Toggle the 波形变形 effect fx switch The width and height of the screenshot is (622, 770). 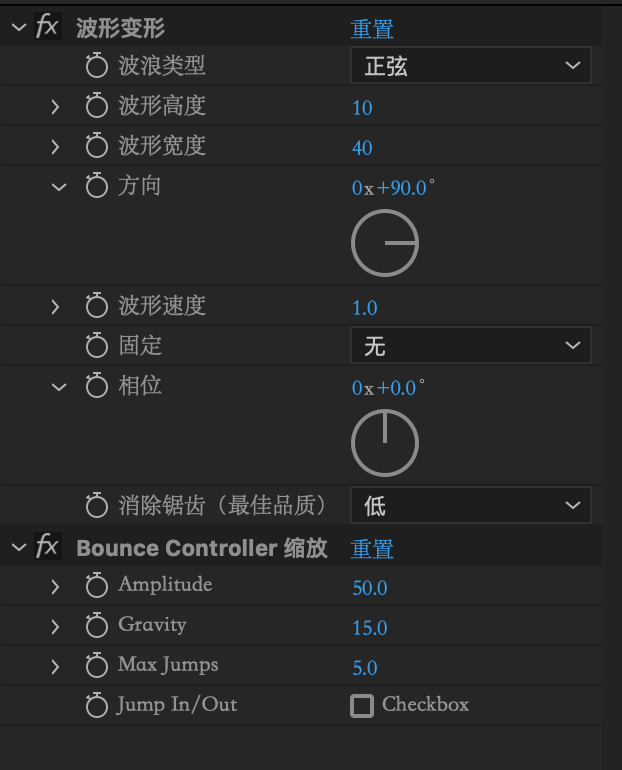pos(47,27)
